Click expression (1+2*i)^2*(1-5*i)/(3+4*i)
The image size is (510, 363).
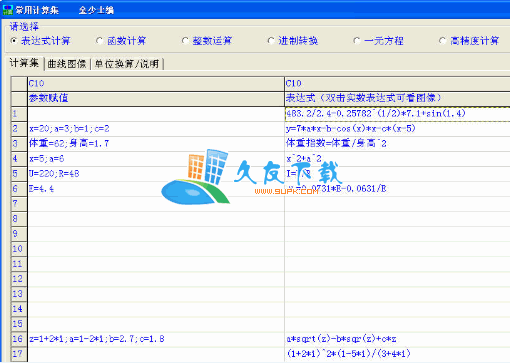[397, 354]
